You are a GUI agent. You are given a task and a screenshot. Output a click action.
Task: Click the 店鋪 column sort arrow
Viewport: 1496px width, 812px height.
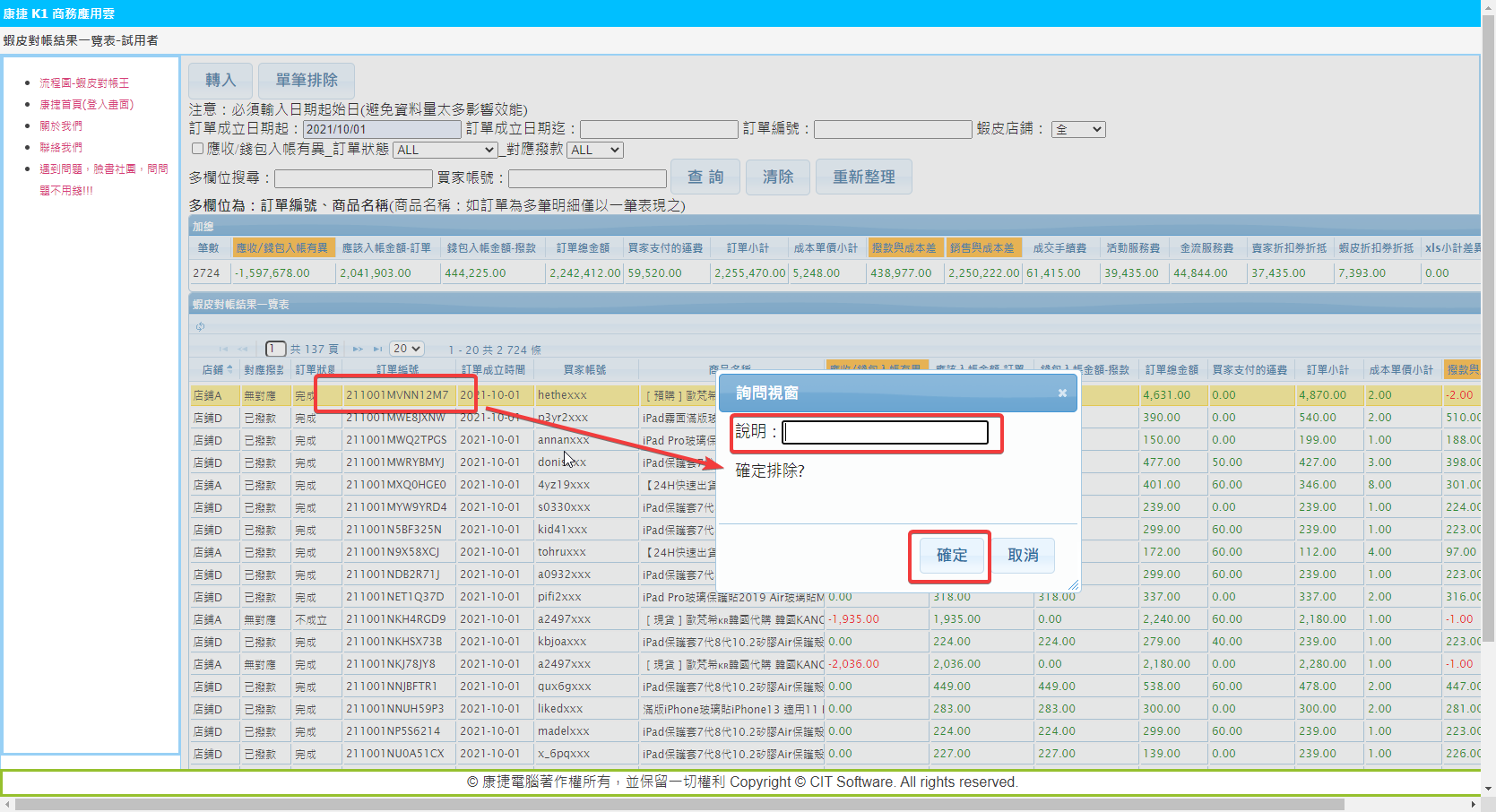[229, 369]
